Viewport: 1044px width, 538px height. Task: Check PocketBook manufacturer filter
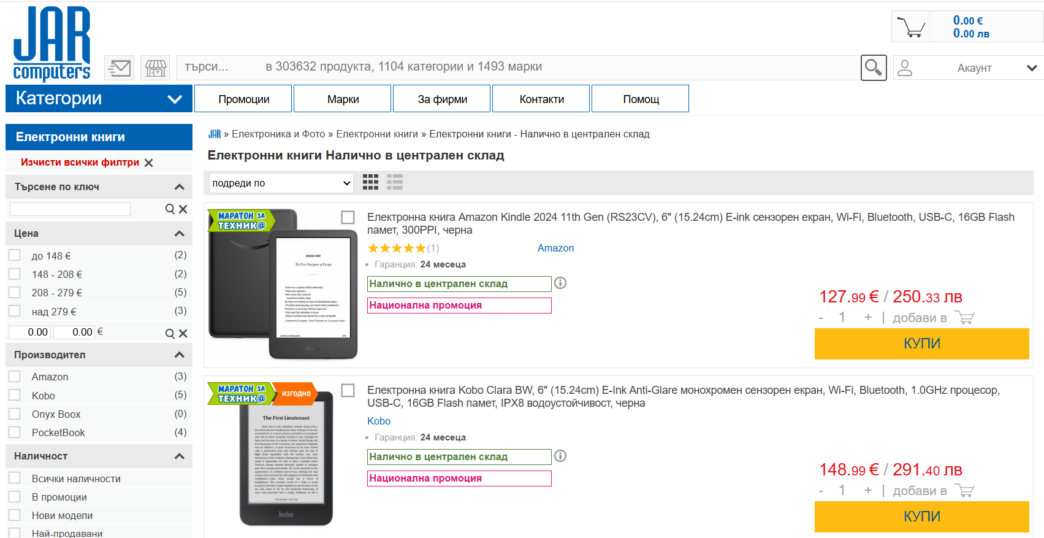coord(14,433)
